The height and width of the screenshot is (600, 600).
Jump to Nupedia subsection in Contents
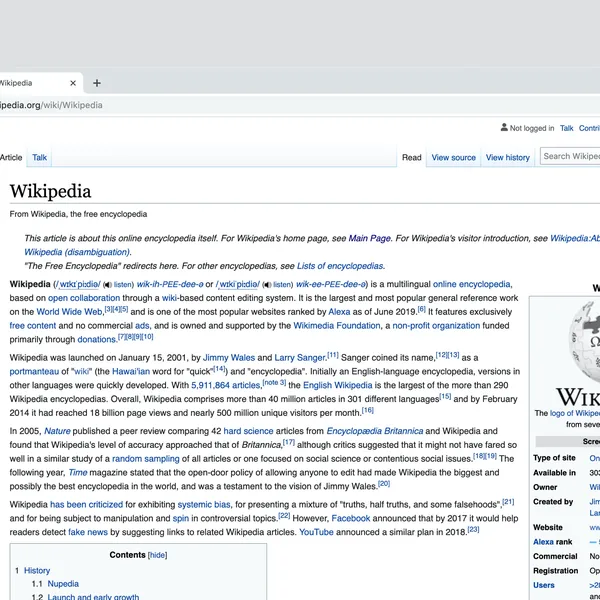tap(62, 583)
